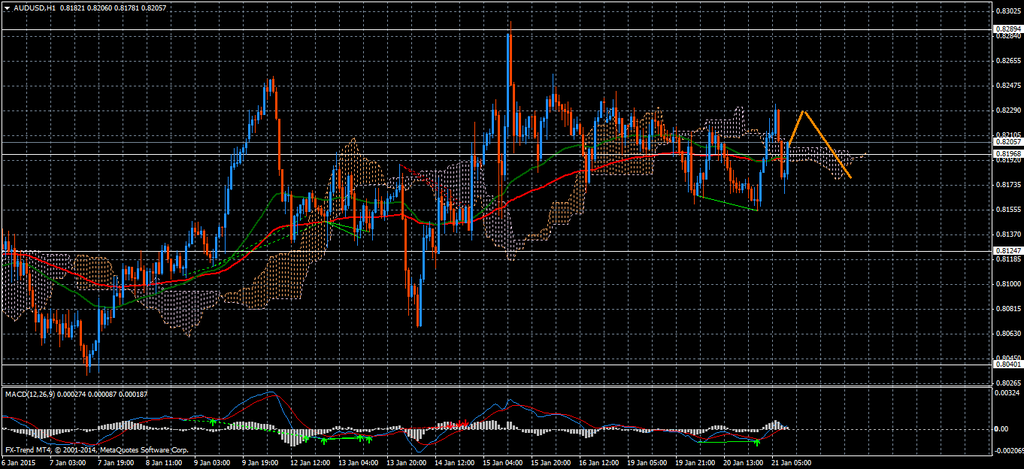This screenshot has height=469, width=1024.
Task: Click the MACD(12,26,9) indicator label
Action: pos(32,395)
